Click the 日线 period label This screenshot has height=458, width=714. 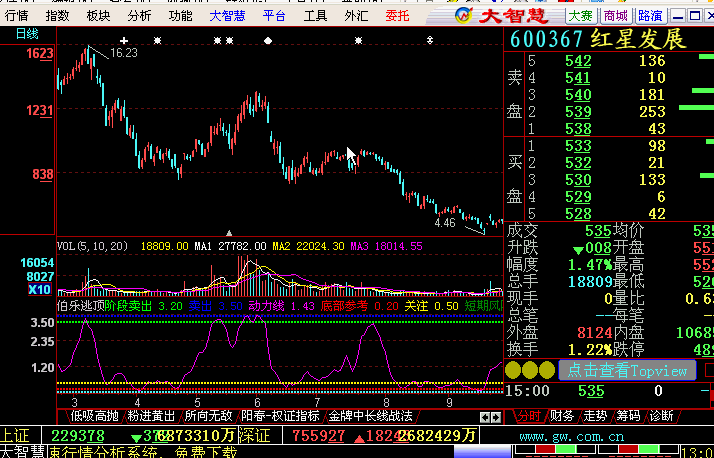pyautogui.click(x=27, y=33)
